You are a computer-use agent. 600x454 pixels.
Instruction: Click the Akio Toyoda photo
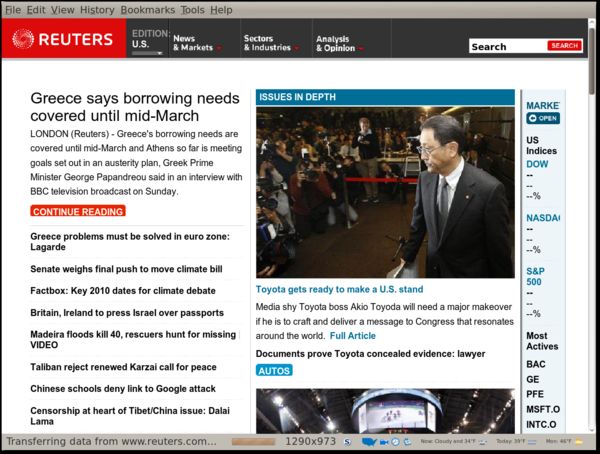pyautogui.click(x=385, y=192)
